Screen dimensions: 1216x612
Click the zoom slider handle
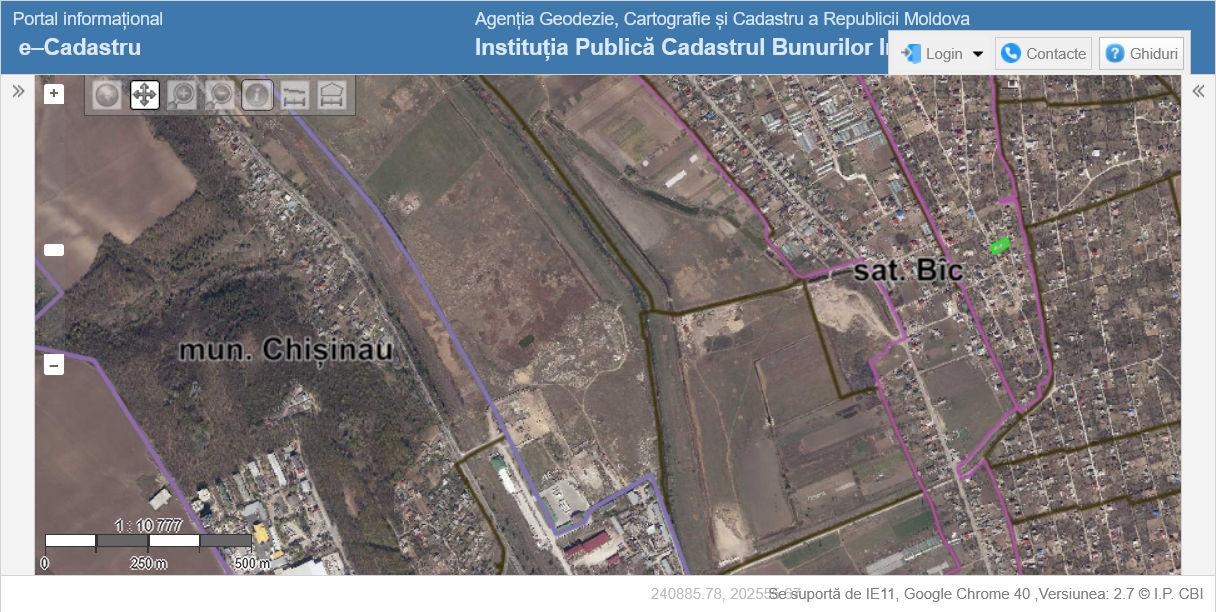[54, 250]
